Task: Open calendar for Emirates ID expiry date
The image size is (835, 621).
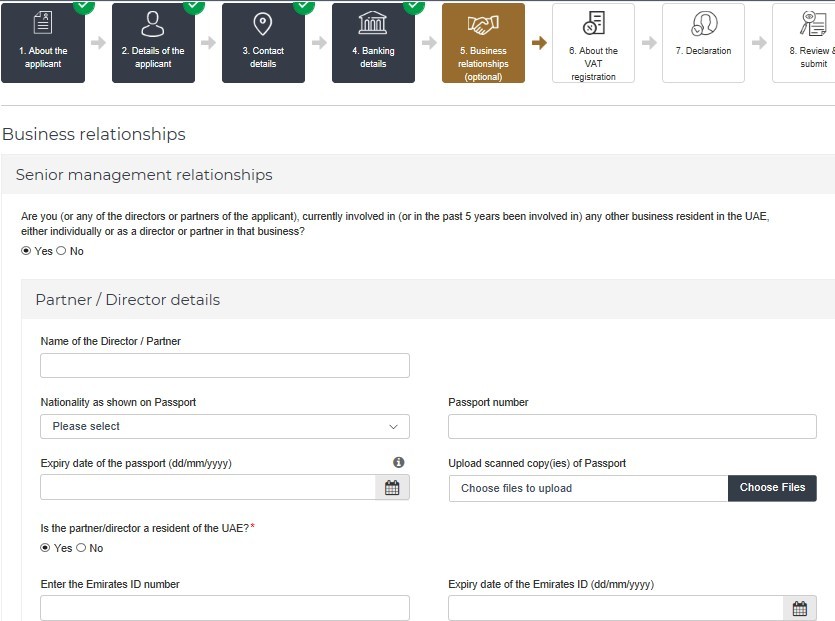Action: [799, 608]
